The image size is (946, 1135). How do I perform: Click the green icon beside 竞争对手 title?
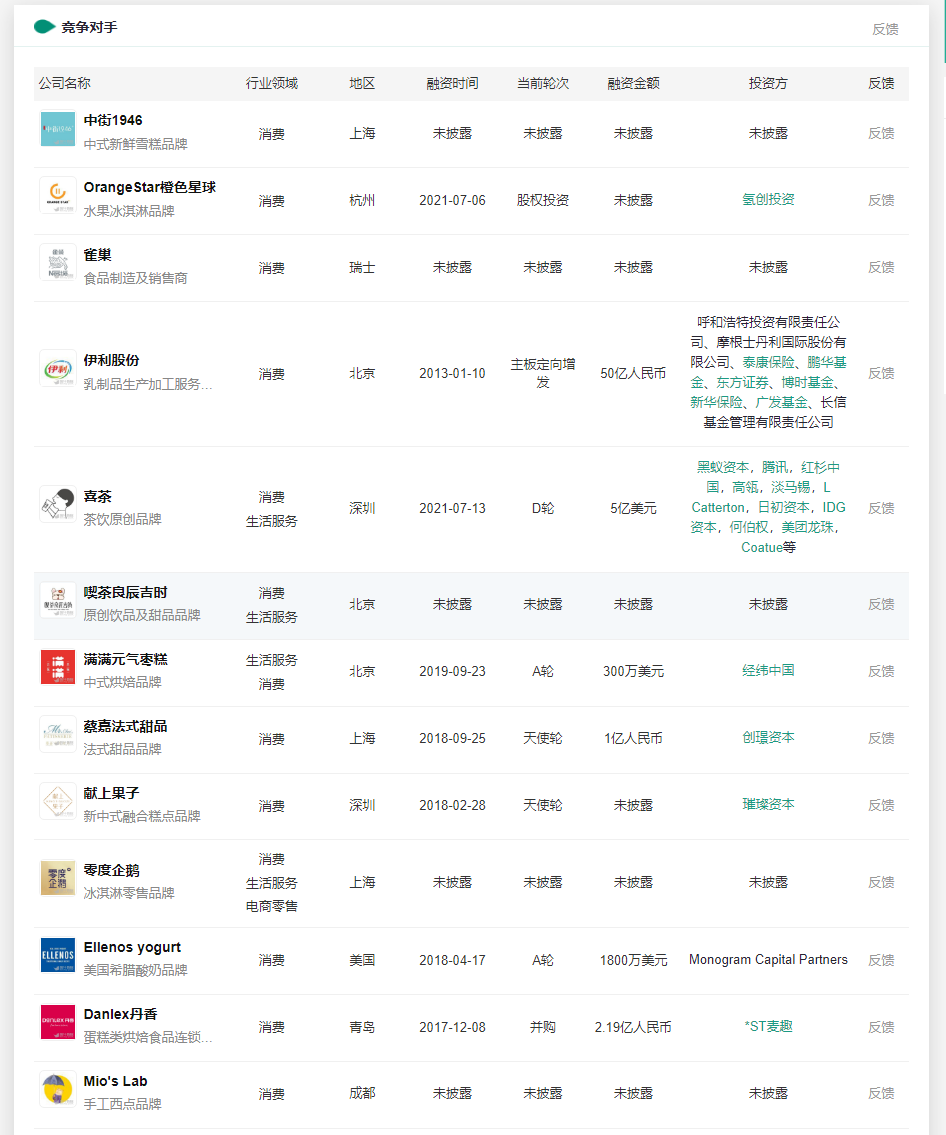click(42, 27)
